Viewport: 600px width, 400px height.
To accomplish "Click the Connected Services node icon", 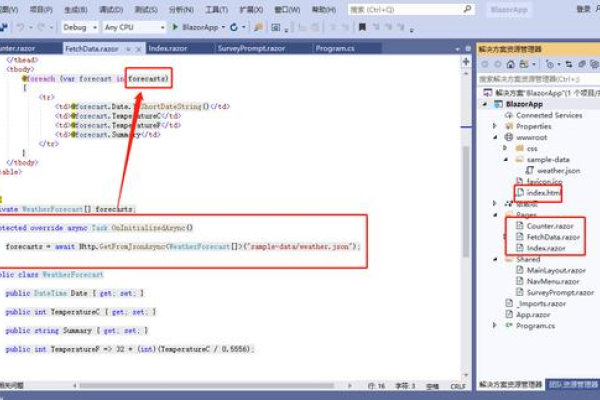I will 509,115.
